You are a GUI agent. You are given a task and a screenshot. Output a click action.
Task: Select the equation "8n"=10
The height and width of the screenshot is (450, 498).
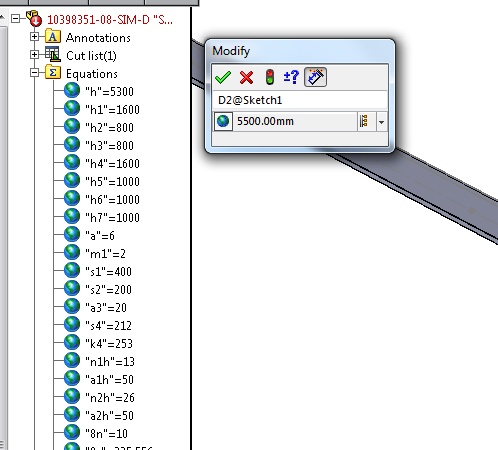coord(106,434)
